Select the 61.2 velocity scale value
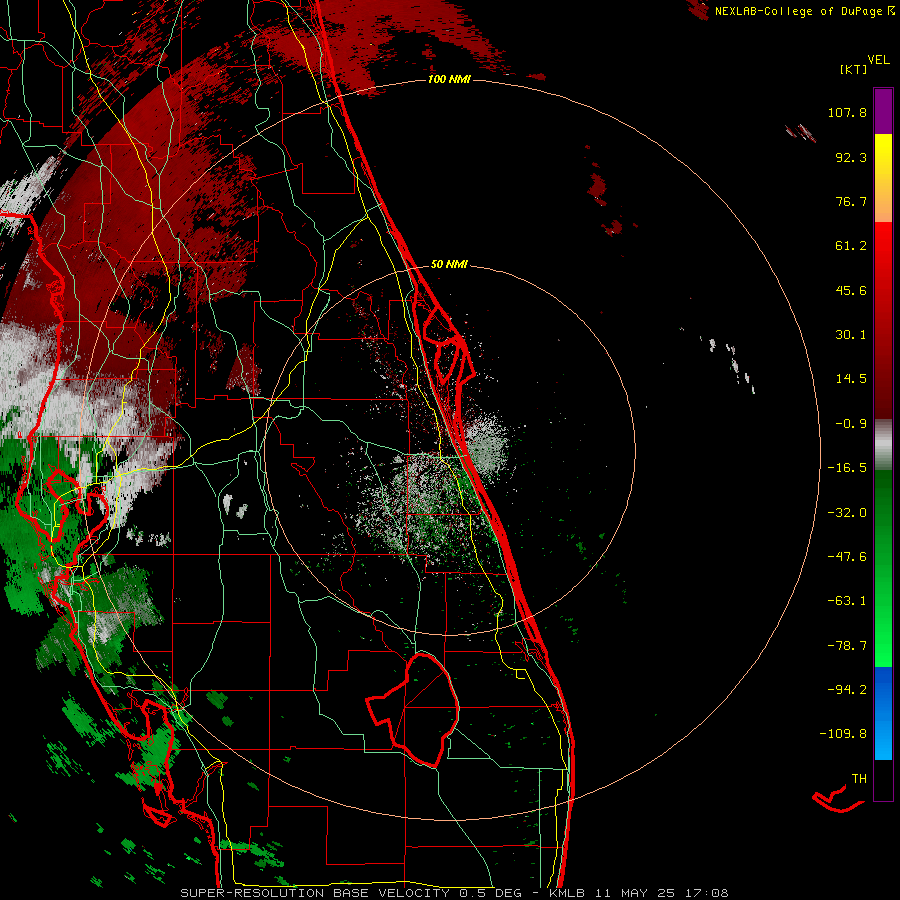The height and width of the screenshot is (900, 900). coord(851,246)
